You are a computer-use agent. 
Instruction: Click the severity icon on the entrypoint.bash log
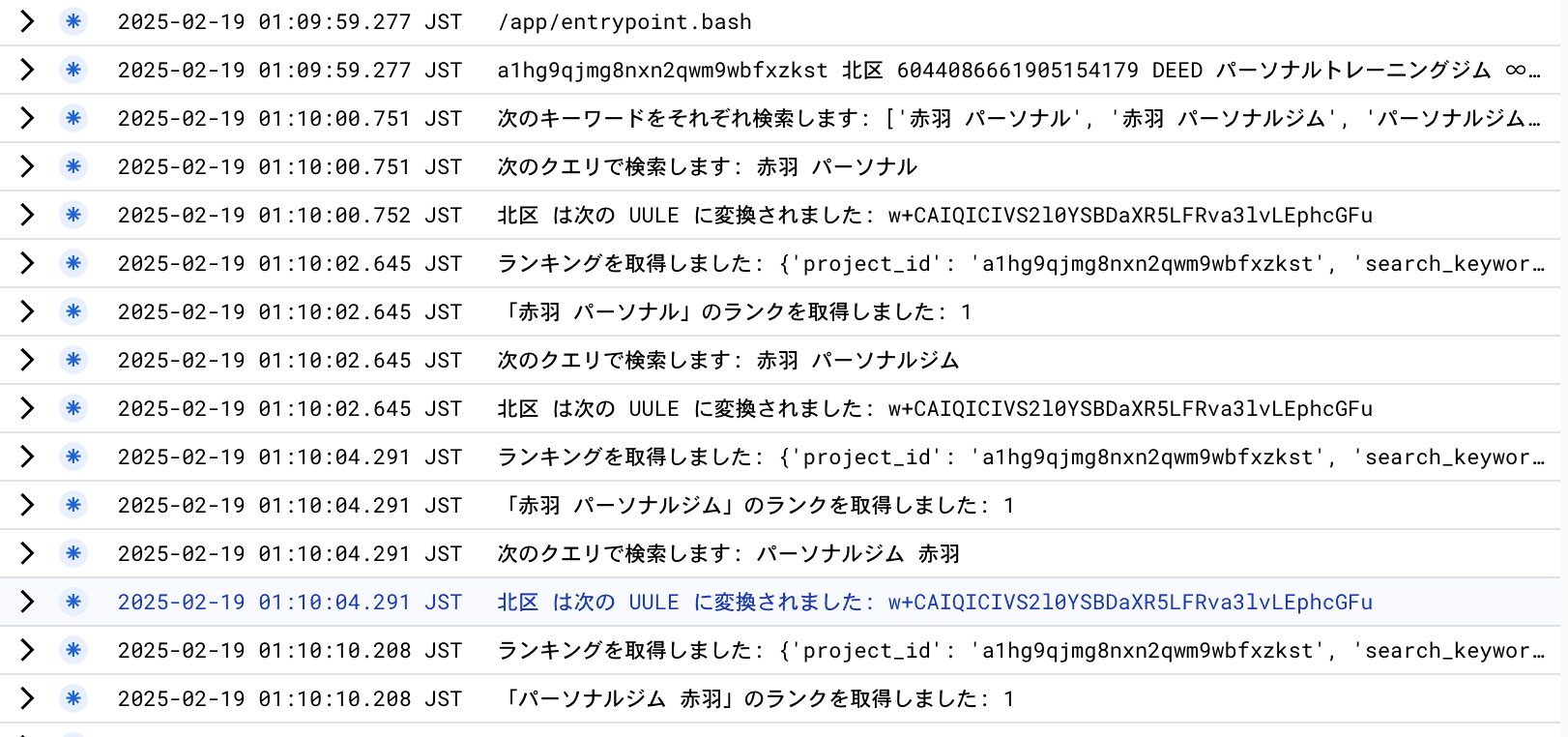[x=73, y=21]
